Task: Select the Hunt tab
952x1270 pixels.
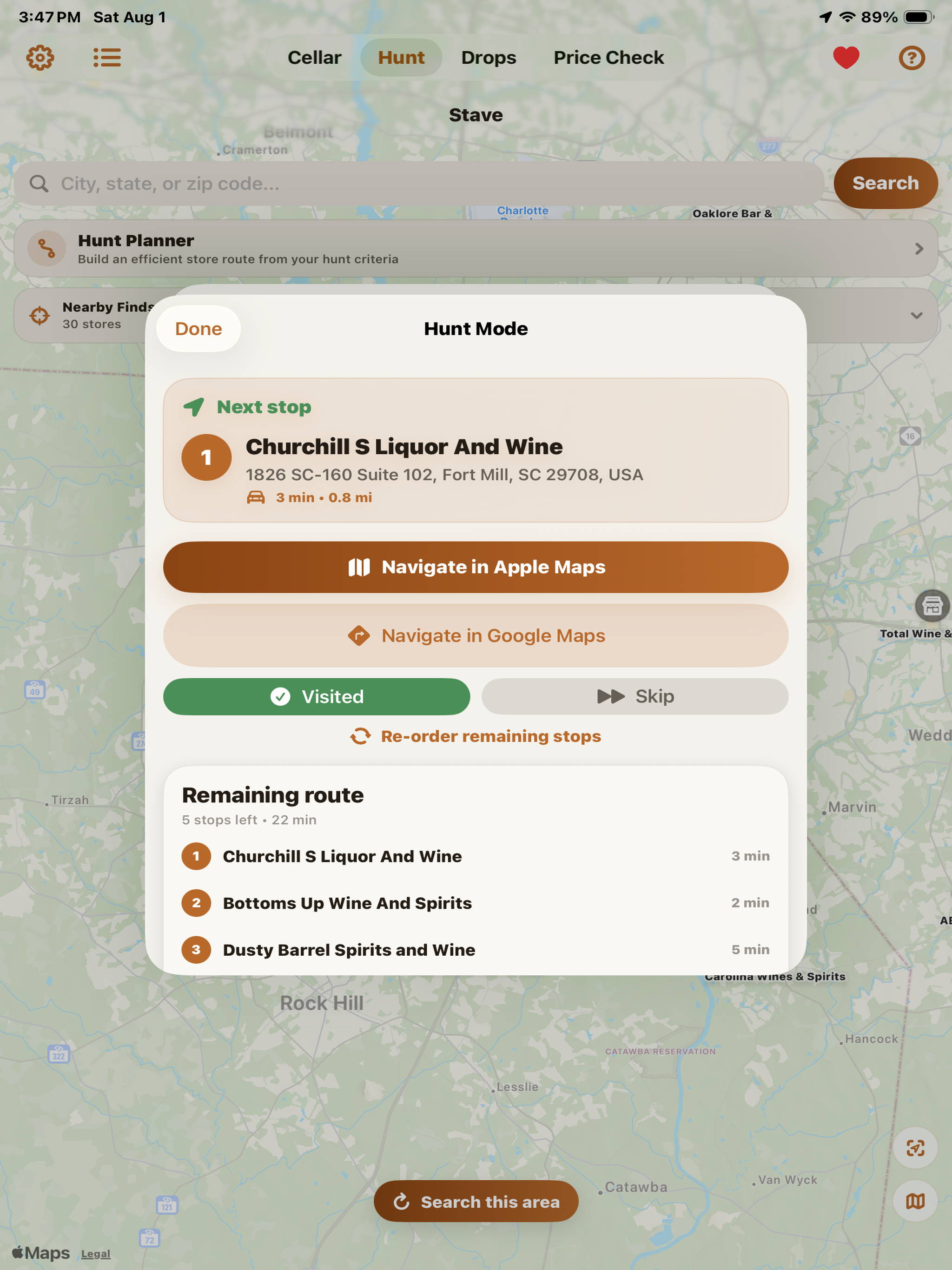Action: point(401,58)
